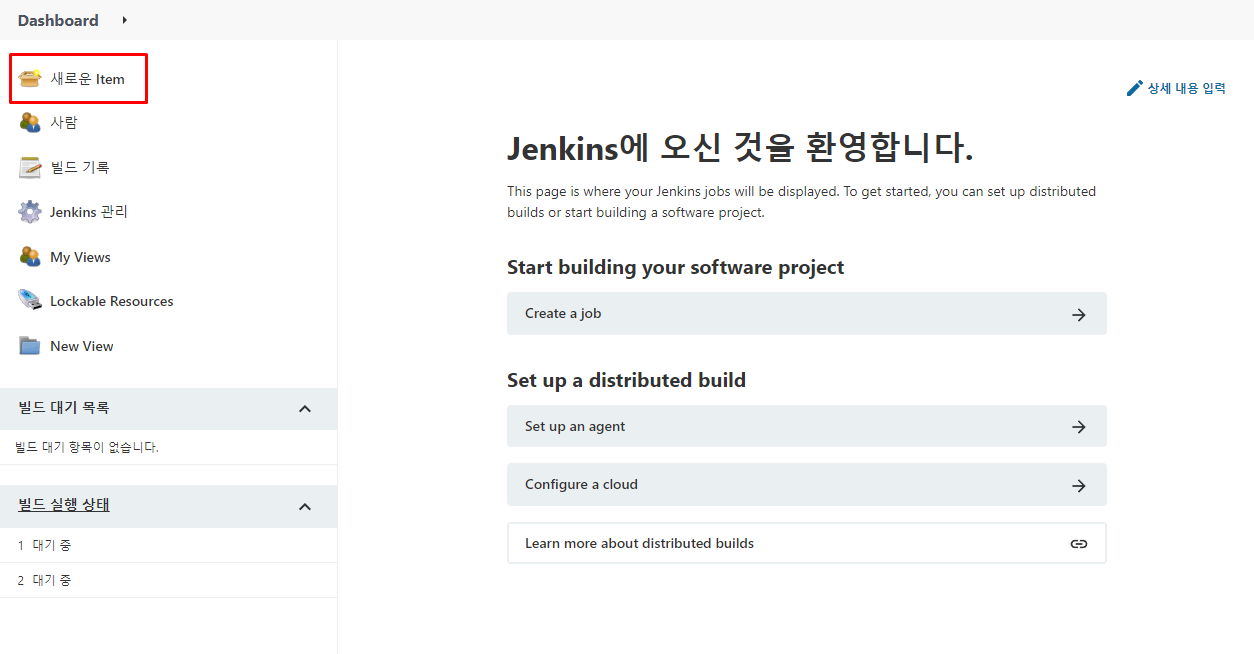The width and height of the screenshot is (1254, 654).
Task: Click executor 1 대기 중 row
Action: pyautogui.click(x=168, y=545)
